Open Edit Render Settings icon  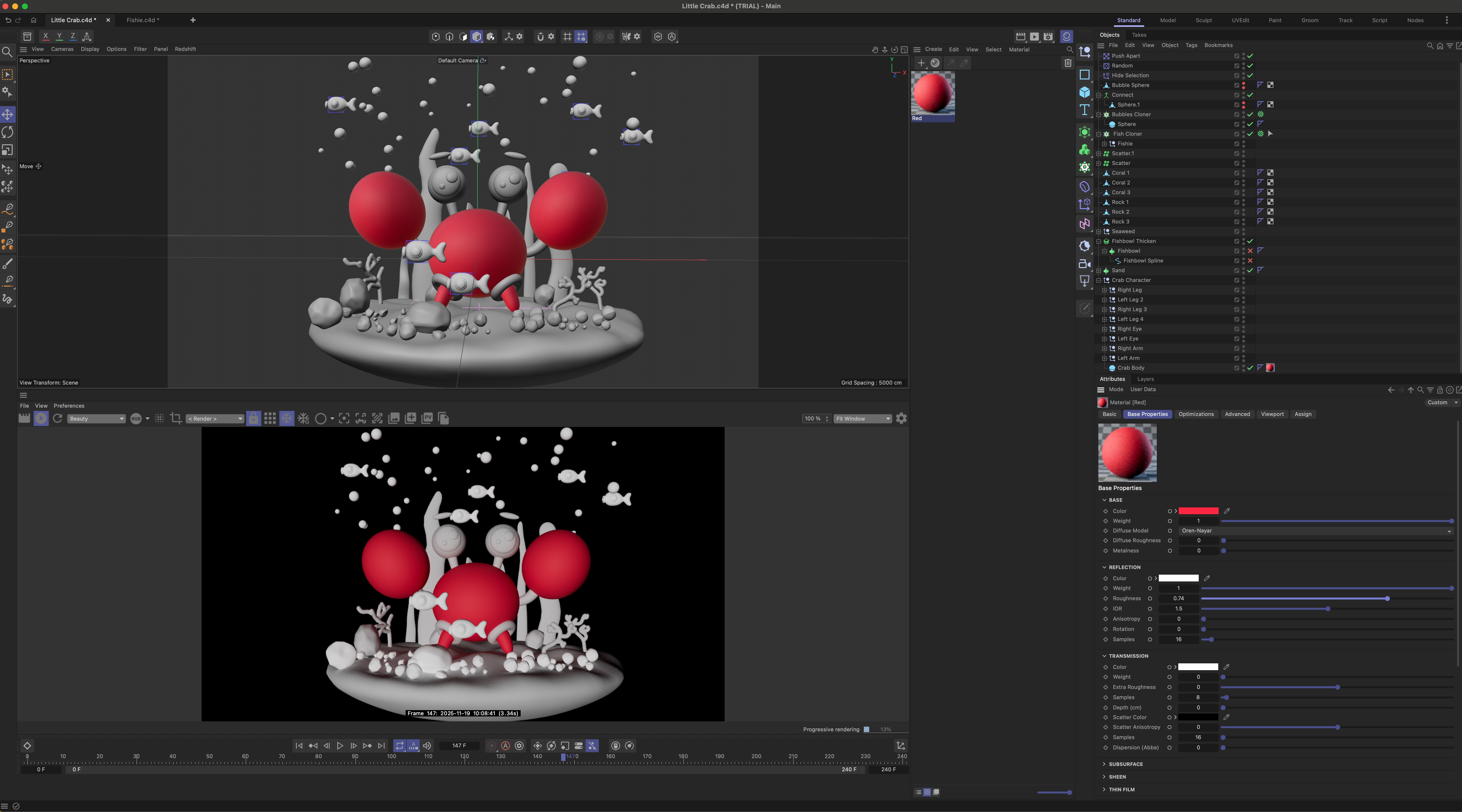1048,36
